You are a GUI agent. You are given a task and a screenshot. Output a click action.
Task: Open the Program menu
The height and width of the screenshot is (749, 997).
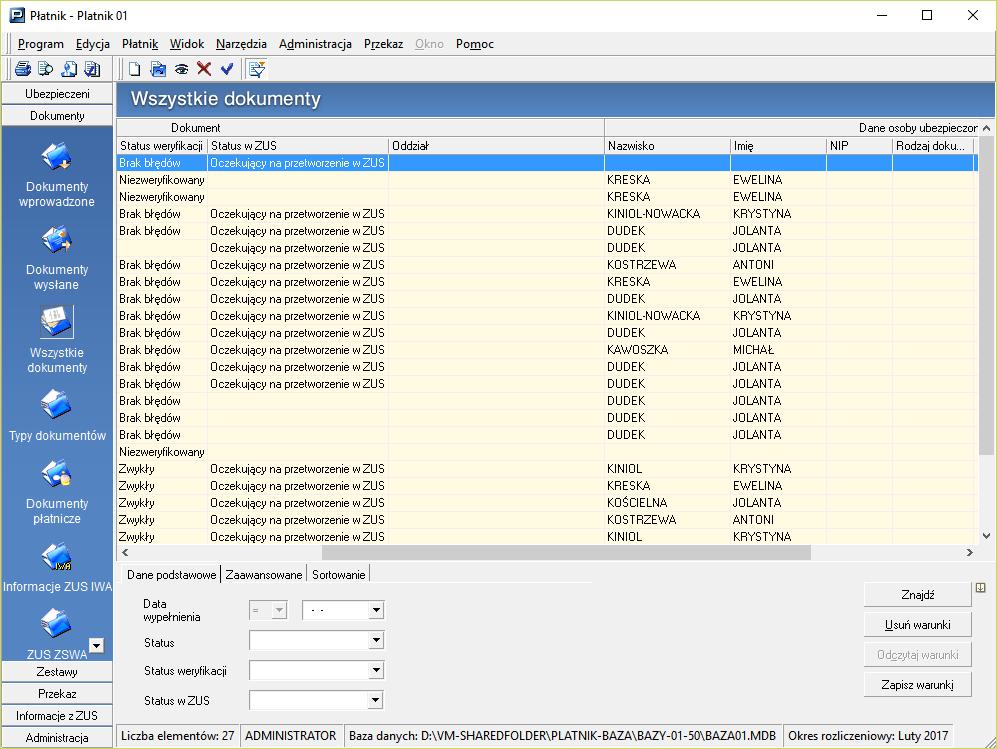pyautogui.click(x=41, y=44)
